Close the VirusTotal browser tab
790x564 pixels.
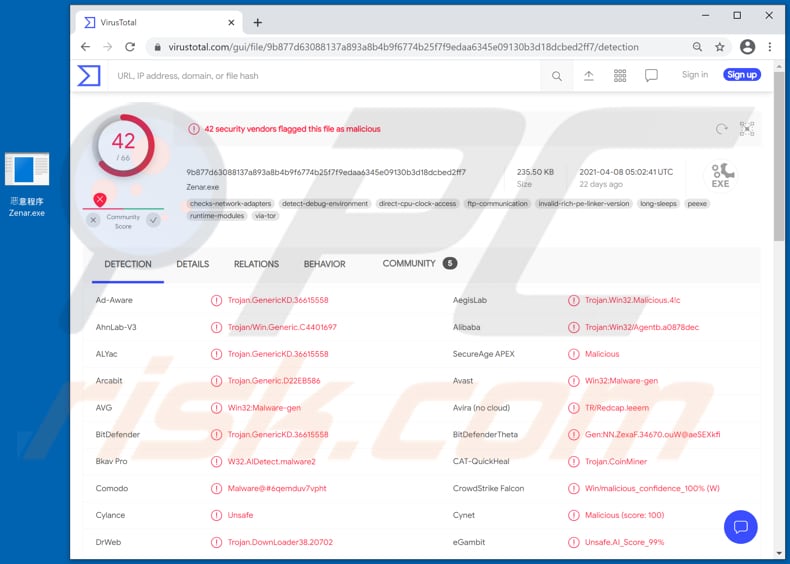(231, 23)
